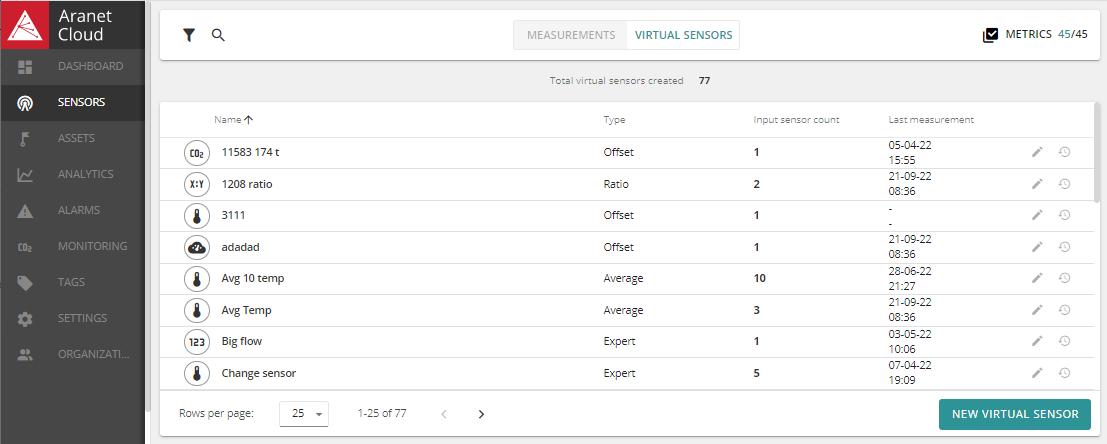Click the CO2 icon of 11583 174 t

(x=197, y=153)
